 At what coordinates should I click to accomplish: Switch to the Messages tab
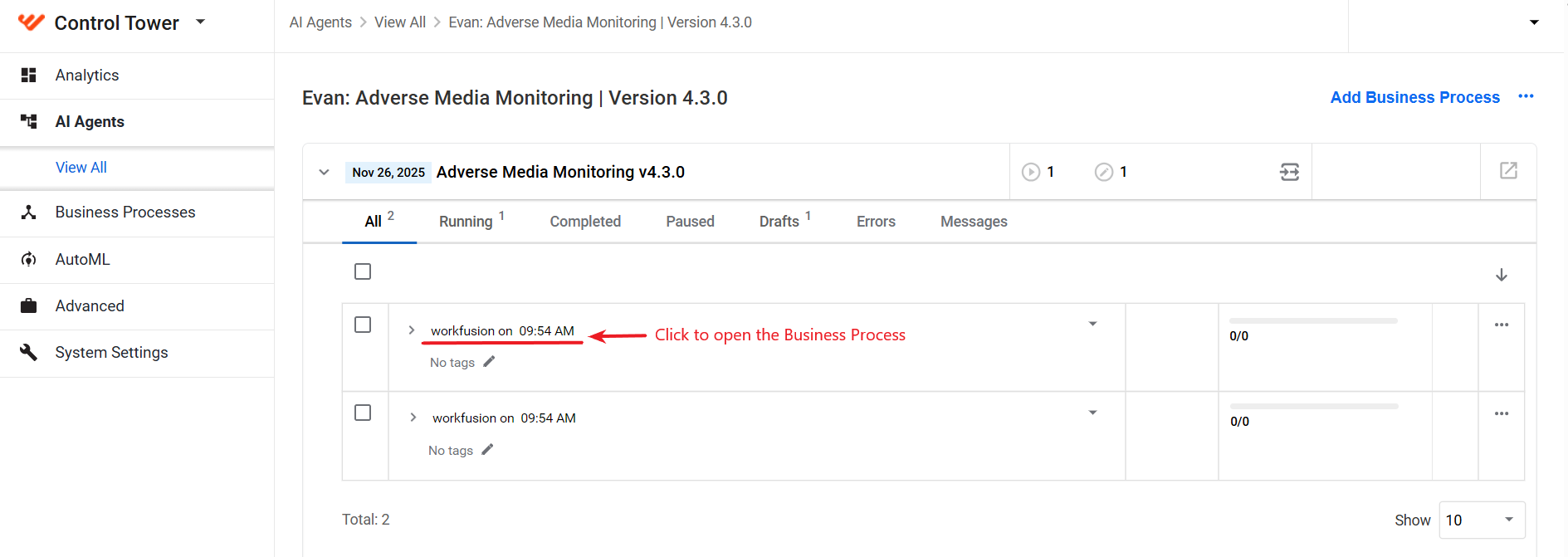pos(974,222)
